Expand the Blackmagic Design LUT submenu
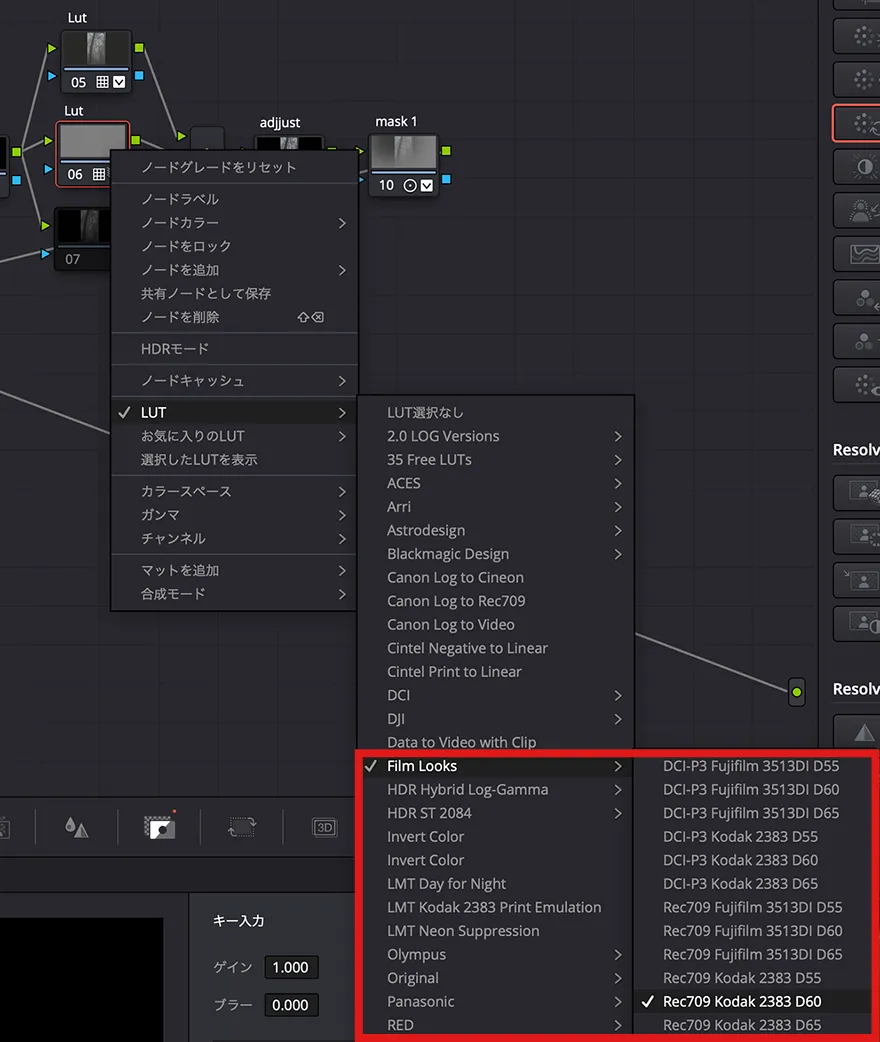The image size is (880, 1042). pos(448,554)
